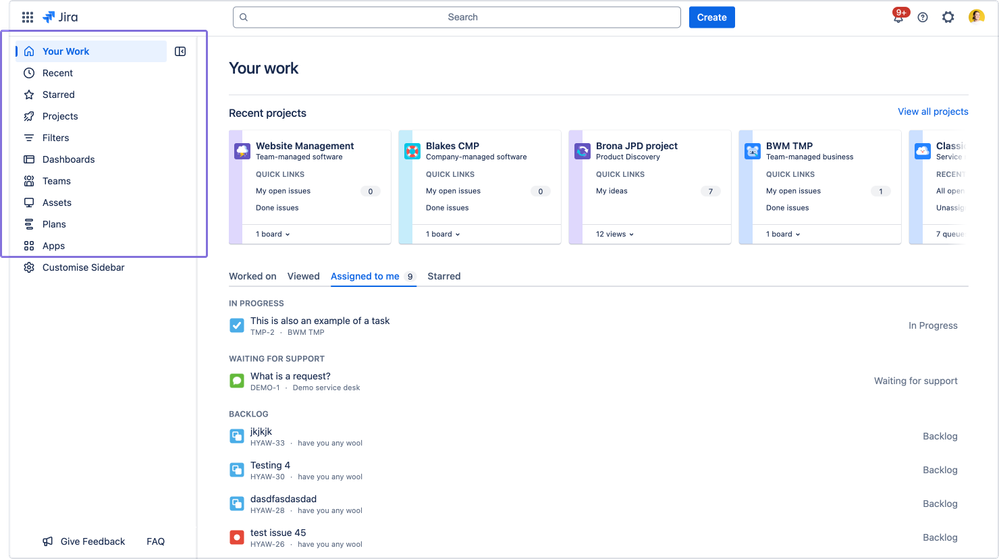Switch to the Starred tab

(444, 277)
